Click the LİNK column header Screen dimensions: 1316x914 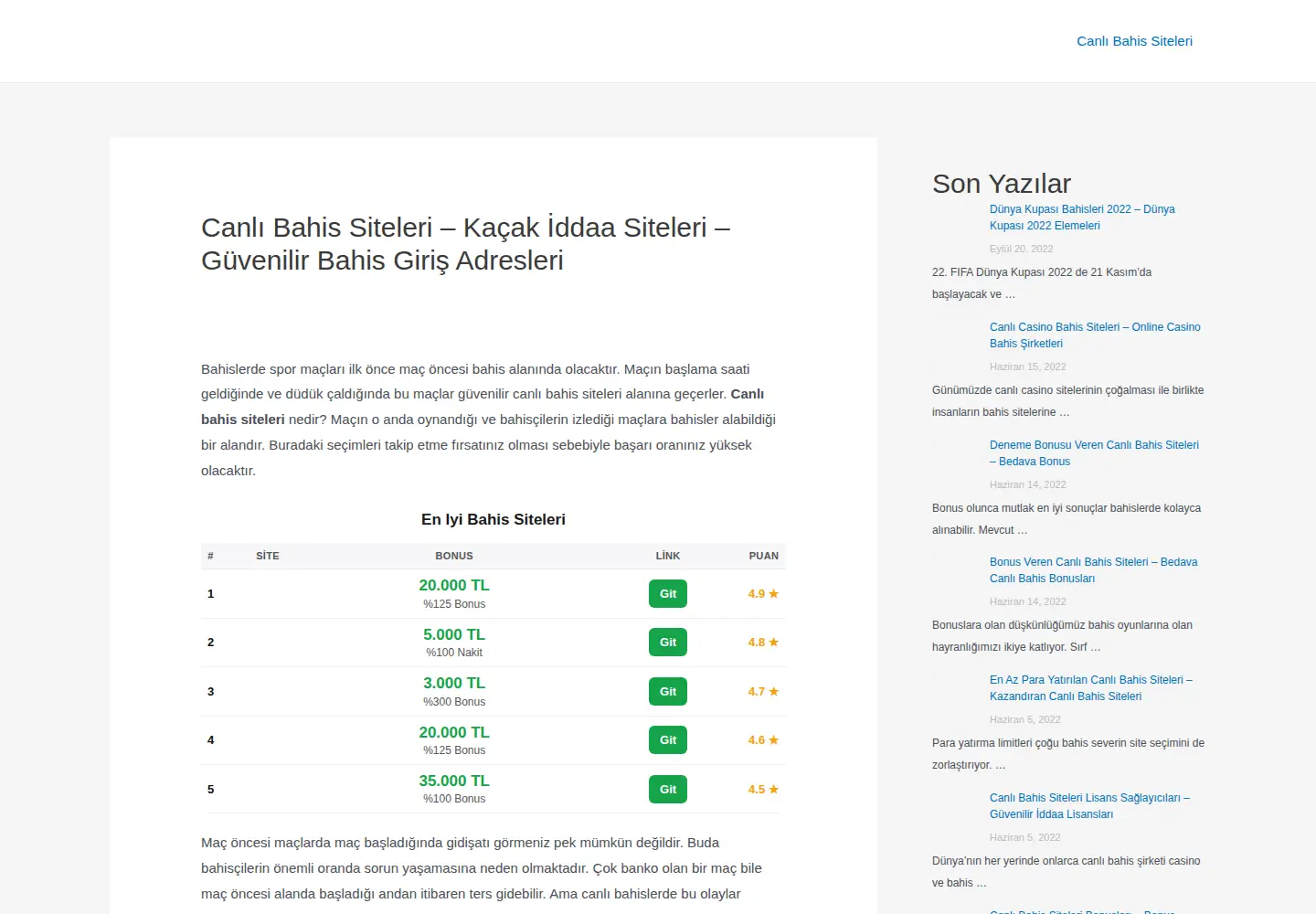[668, 556]
